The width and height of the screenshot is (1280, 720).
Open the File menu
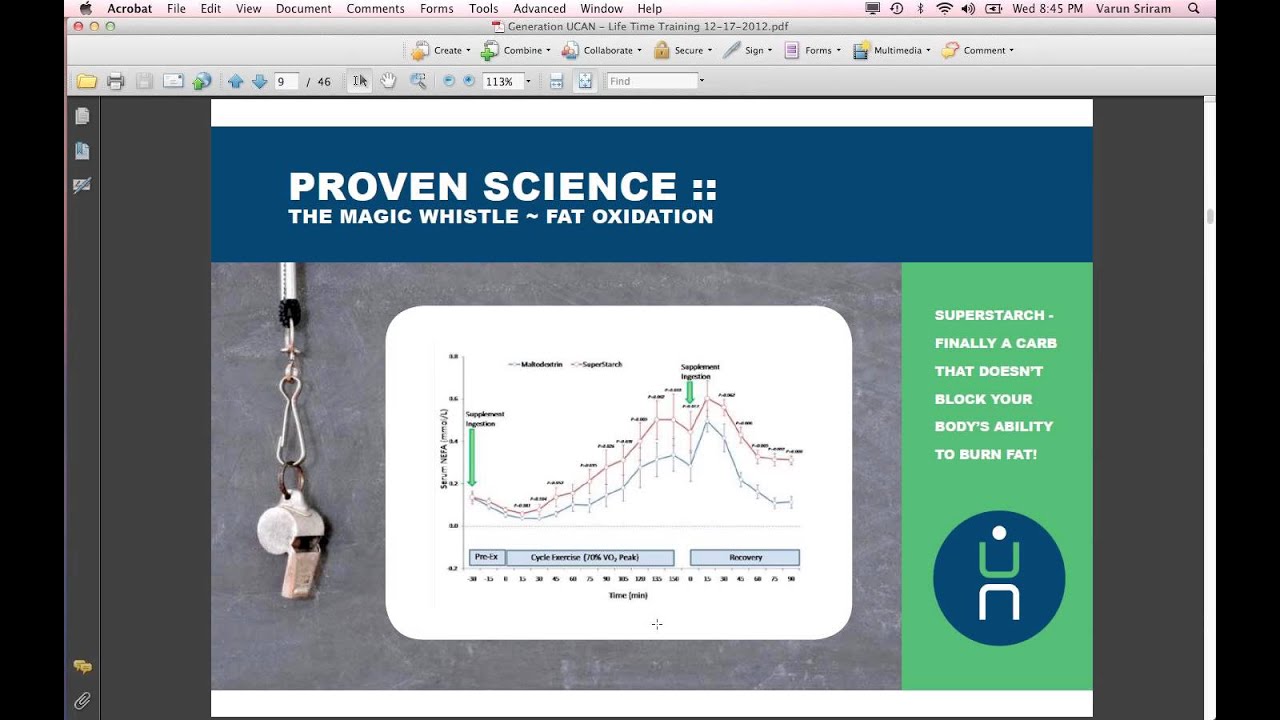click(176, 9)
